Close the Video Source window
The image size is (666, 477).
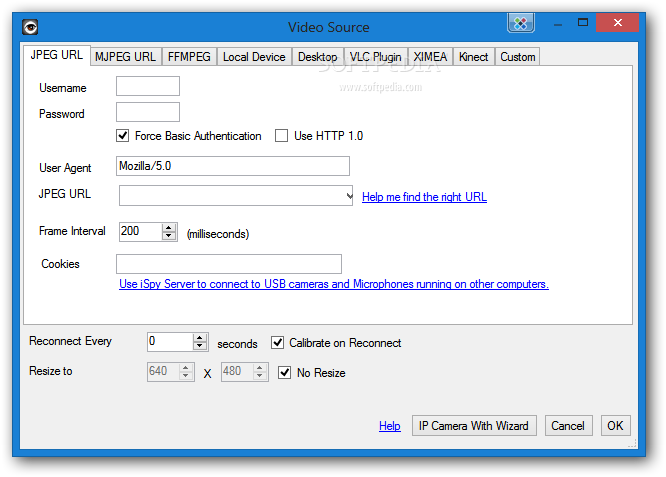(x=618, y=23)
